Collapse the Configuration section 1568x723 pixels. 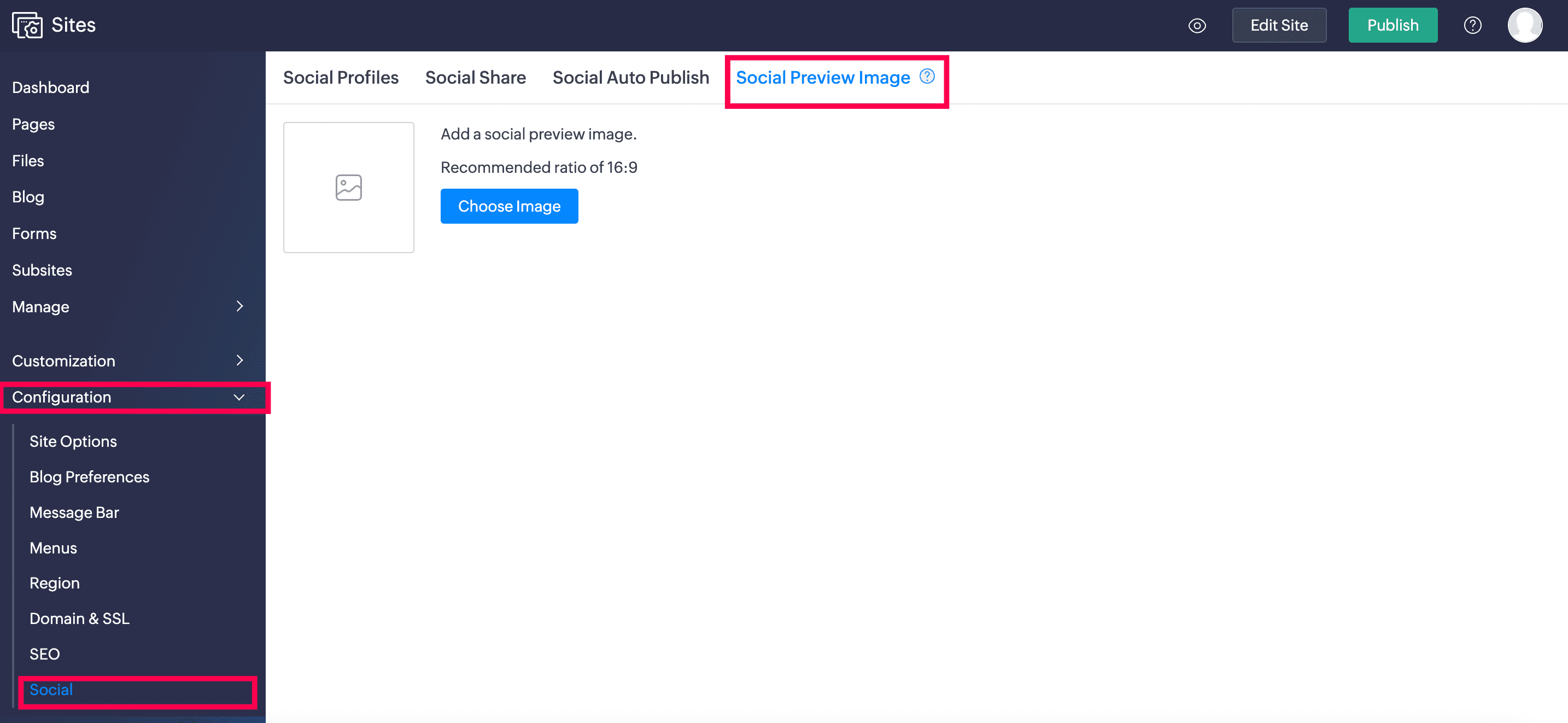[x=238, y=397]
